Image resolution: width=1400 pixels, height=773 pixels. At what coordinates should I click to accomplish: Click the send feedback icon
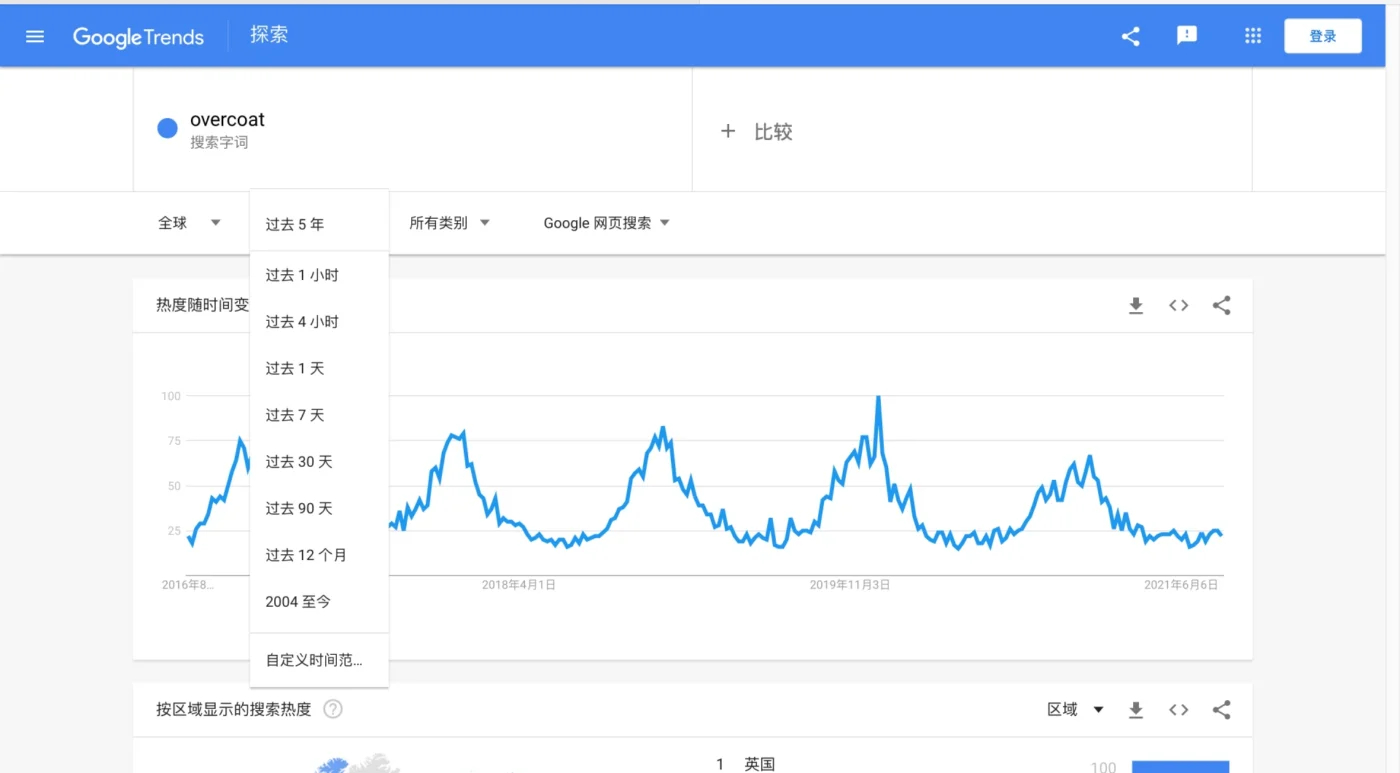point(1187,36)
